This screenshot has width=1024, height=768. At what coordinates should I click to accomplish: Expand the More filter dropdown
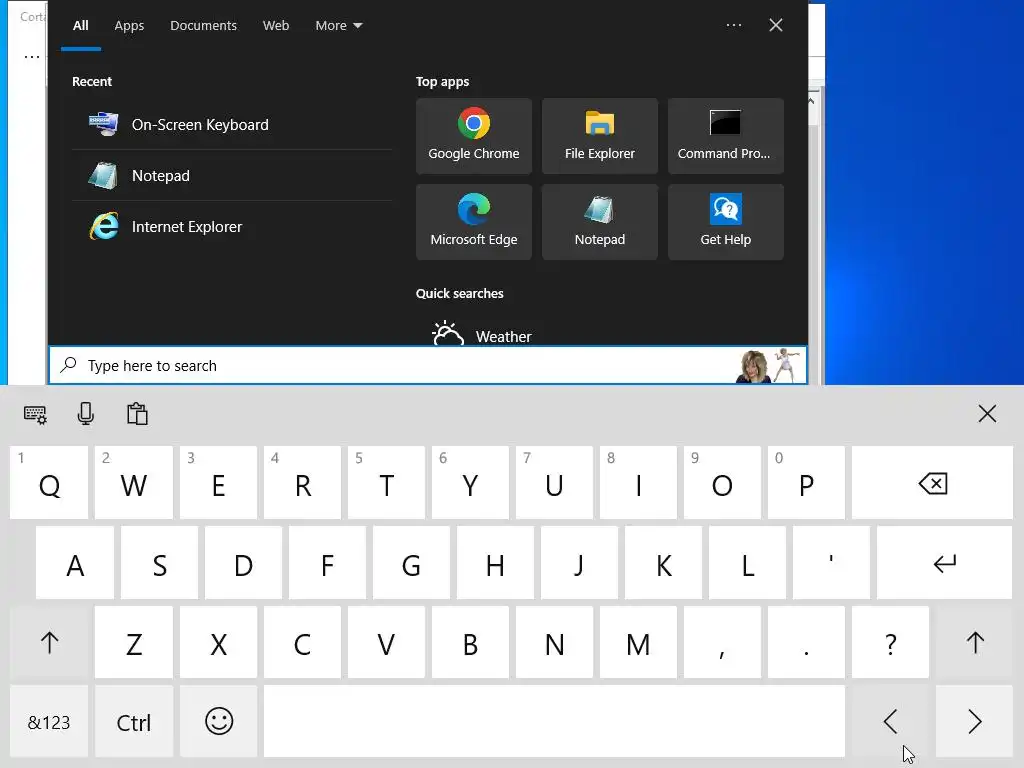(338, 25)
